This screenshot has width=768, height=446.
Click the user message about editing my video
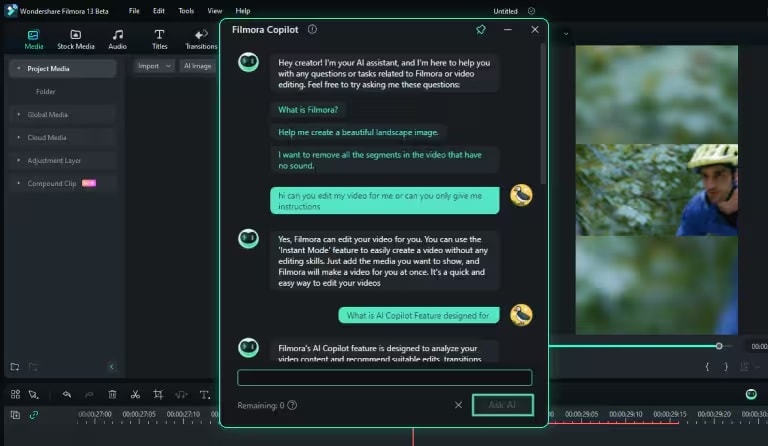[x=384, y=201]
